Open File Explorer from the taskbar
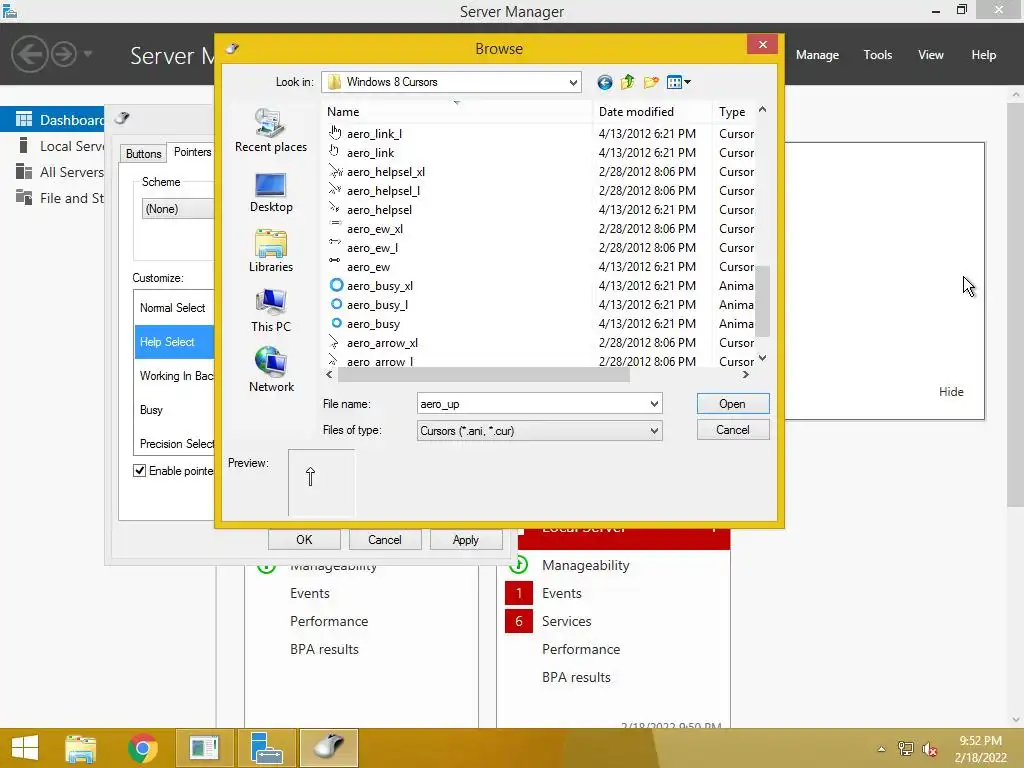The width and height of the screenshot is (1024, 768). click(80, 748)
